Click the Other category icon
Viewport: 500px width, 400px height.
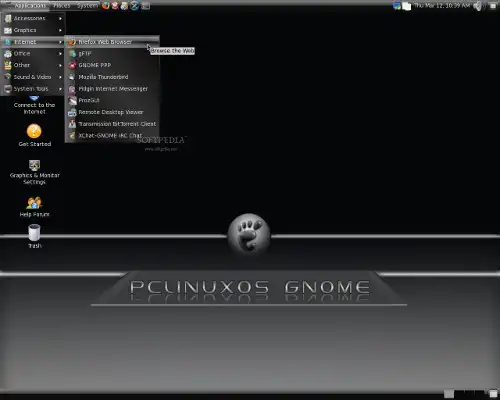point(8,65)
